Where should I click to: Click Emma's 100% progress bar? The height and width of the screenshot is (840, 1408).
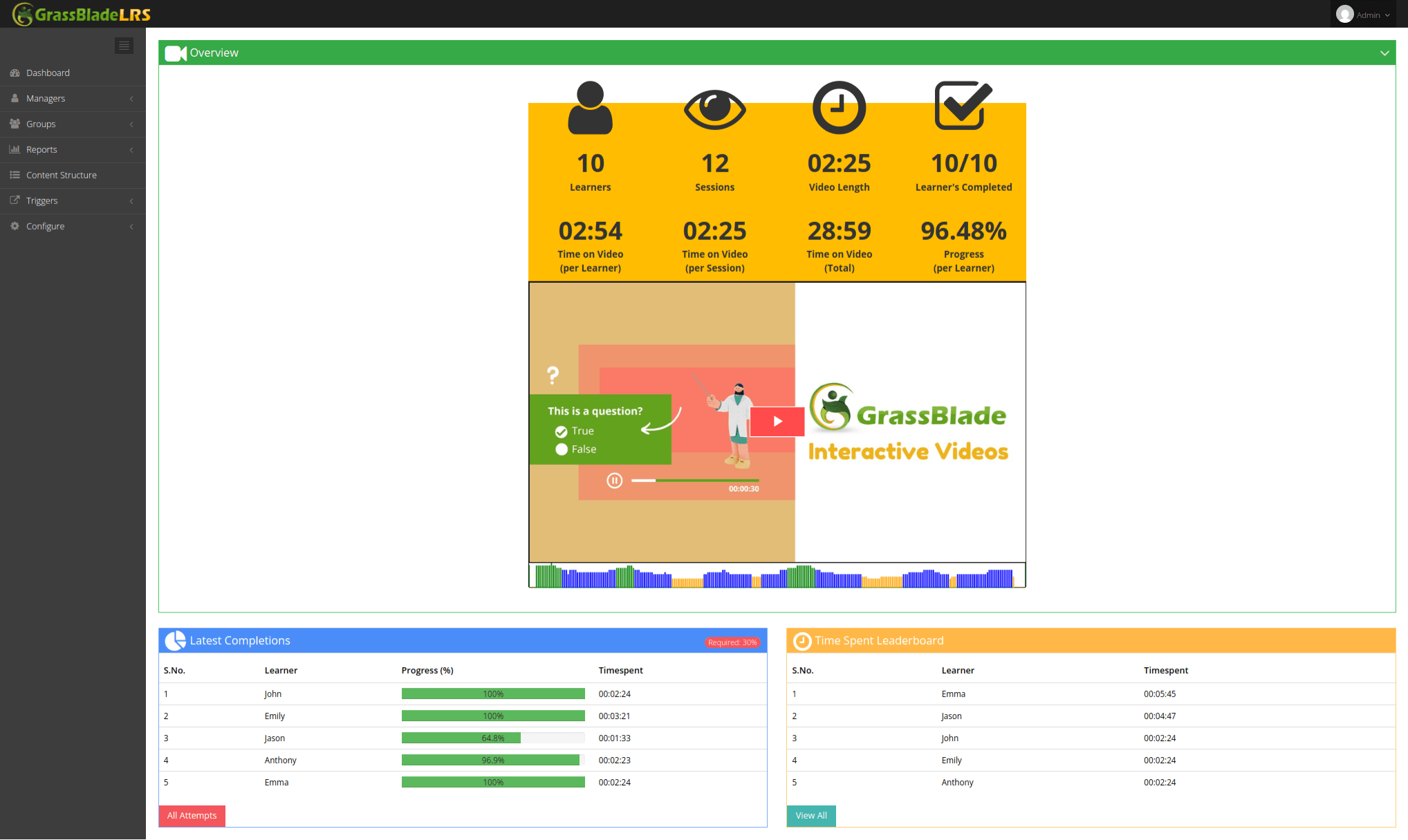[x=493, y=782]
